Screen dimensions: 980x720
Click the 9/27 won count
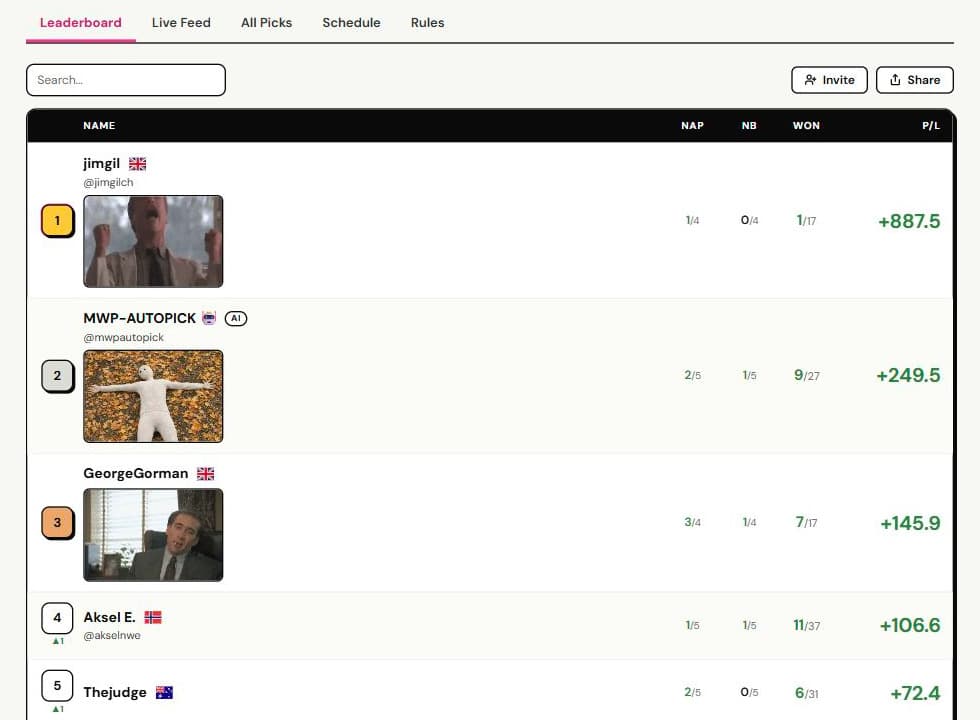(x=806, y=375)
